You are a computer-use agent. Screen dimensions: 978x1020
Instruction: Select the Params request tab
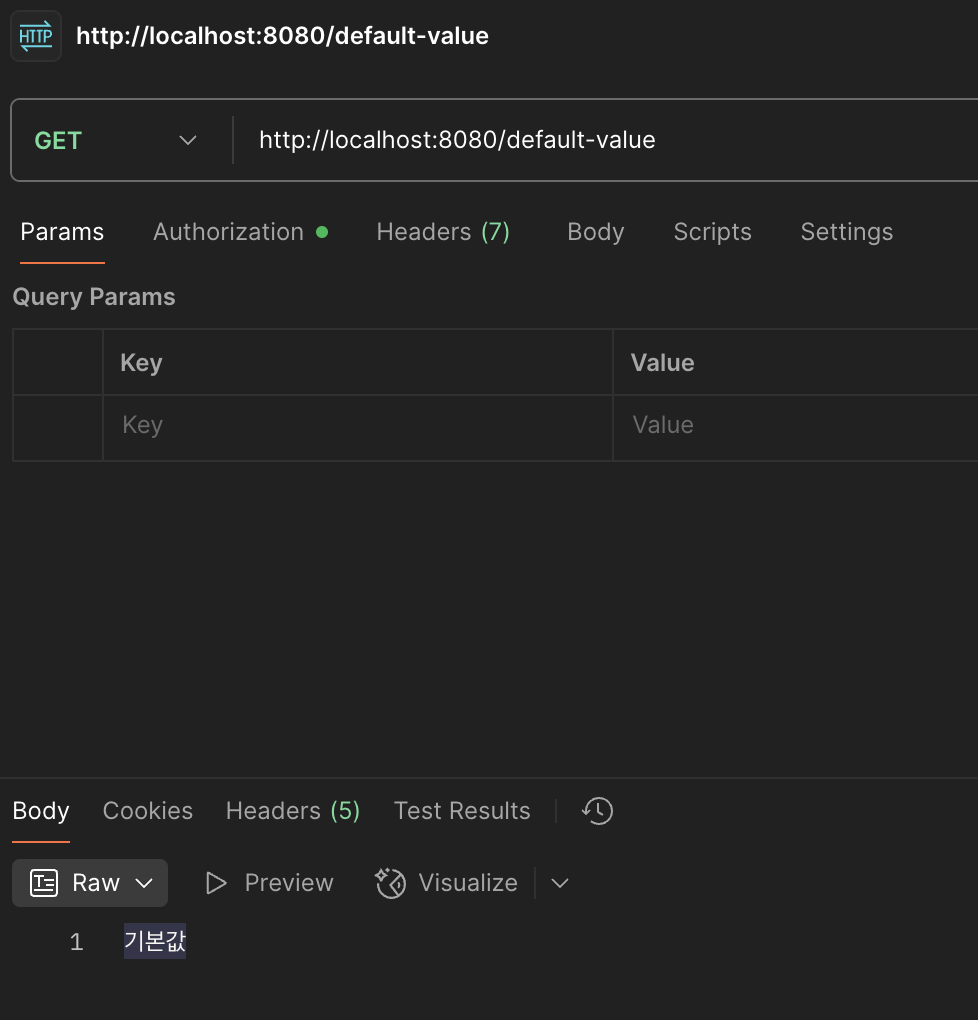click(x=62, y=232)
